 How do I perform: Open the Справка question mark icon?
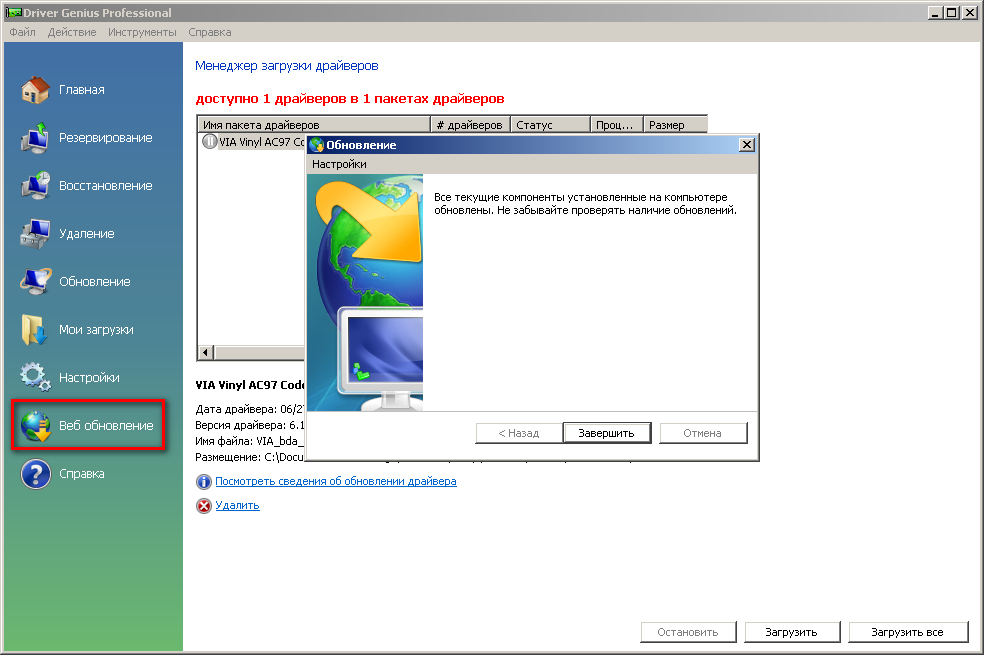[x=35, y=474]
